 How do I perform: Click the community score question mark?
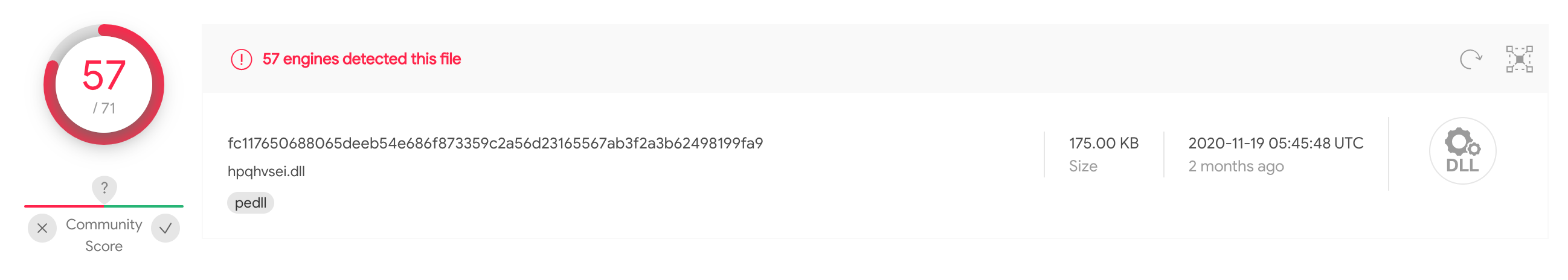pos(104,188)
